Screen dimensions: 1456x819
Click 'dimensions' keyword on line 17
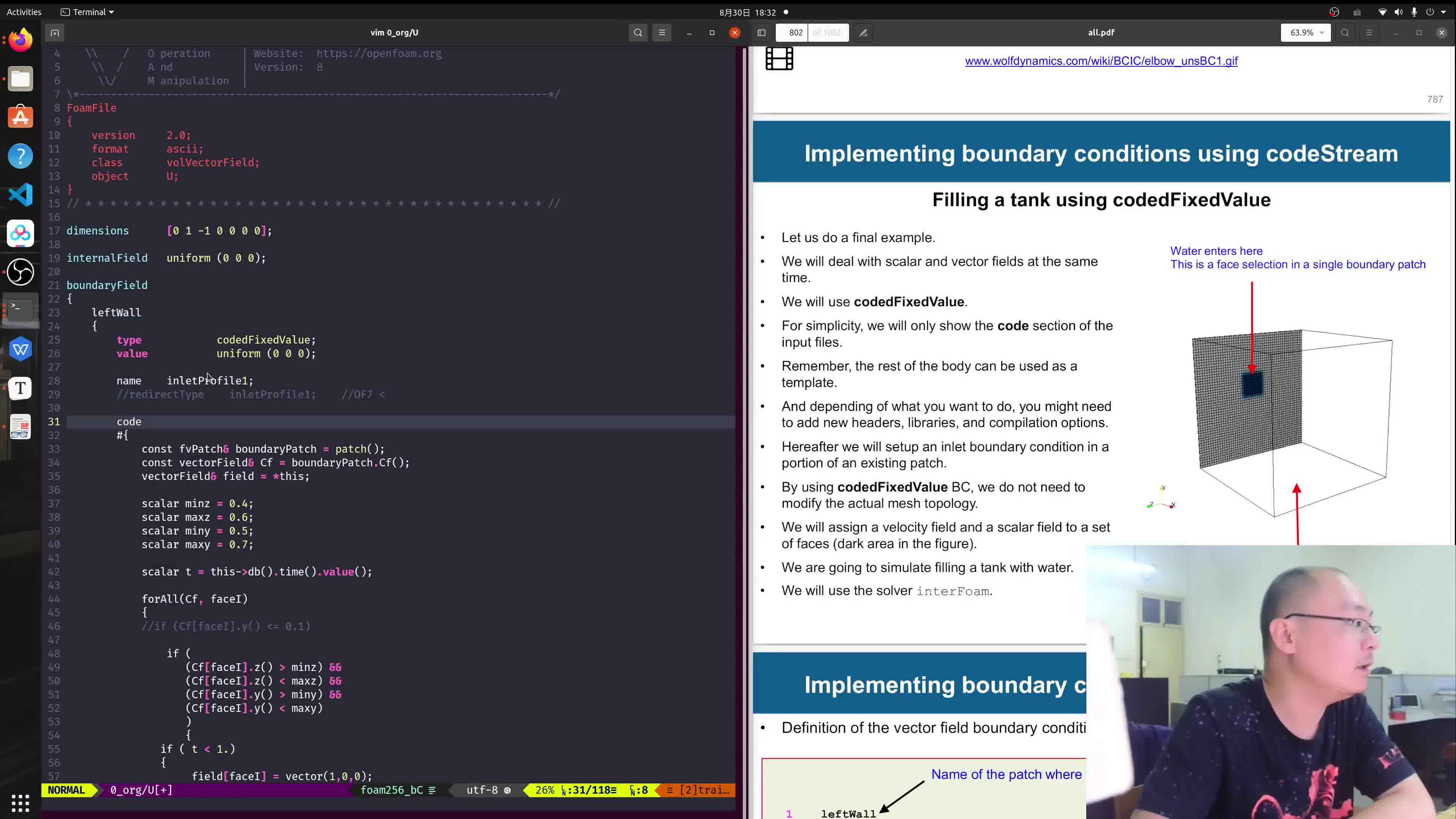click(x=97, y=231)
